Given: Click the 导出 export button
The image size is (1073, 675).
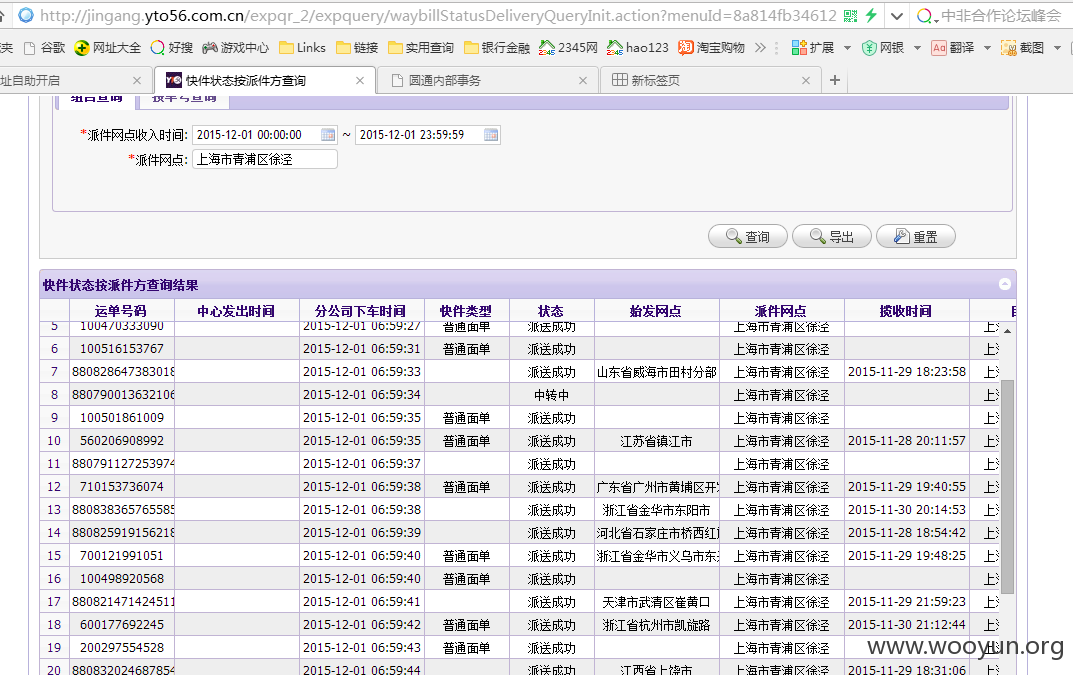Looking at the screenshot, I should (831, 236).
